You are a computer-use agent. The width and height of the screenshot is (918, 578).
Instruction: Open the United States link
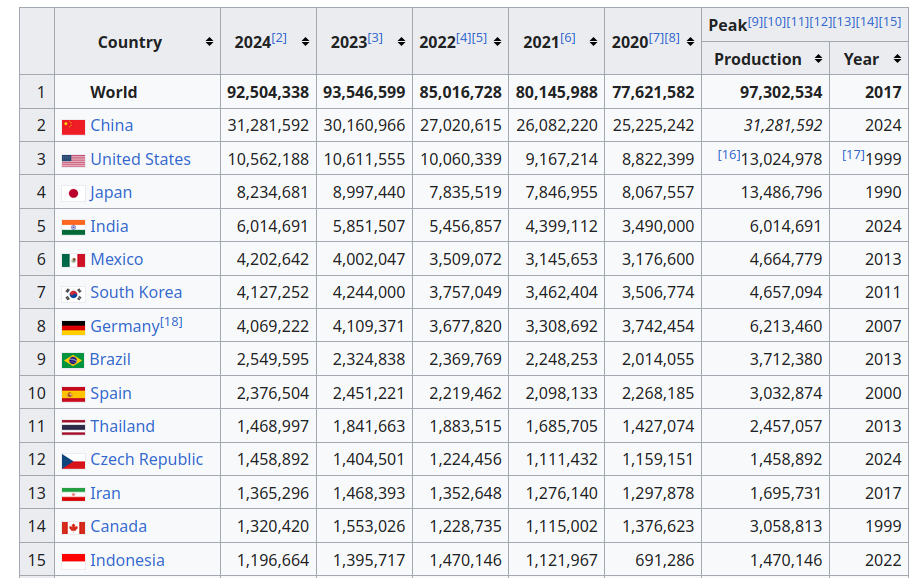click(x=141, y=159)
